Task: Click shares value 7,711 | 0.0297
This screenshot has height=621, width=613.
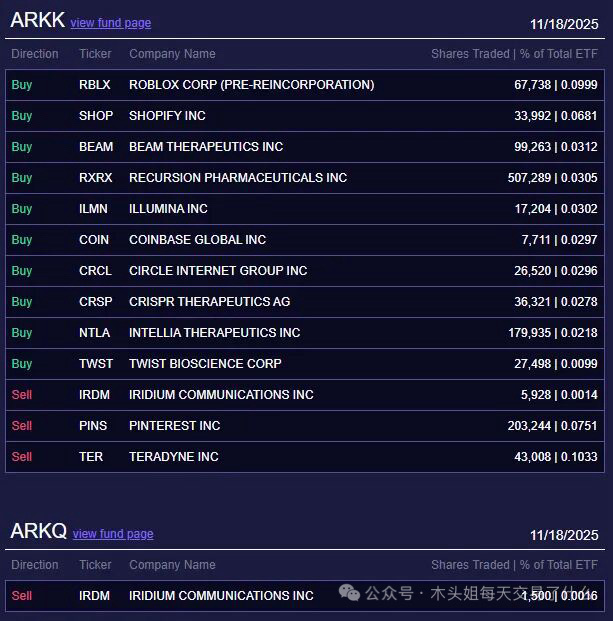Action: (559, 240)
